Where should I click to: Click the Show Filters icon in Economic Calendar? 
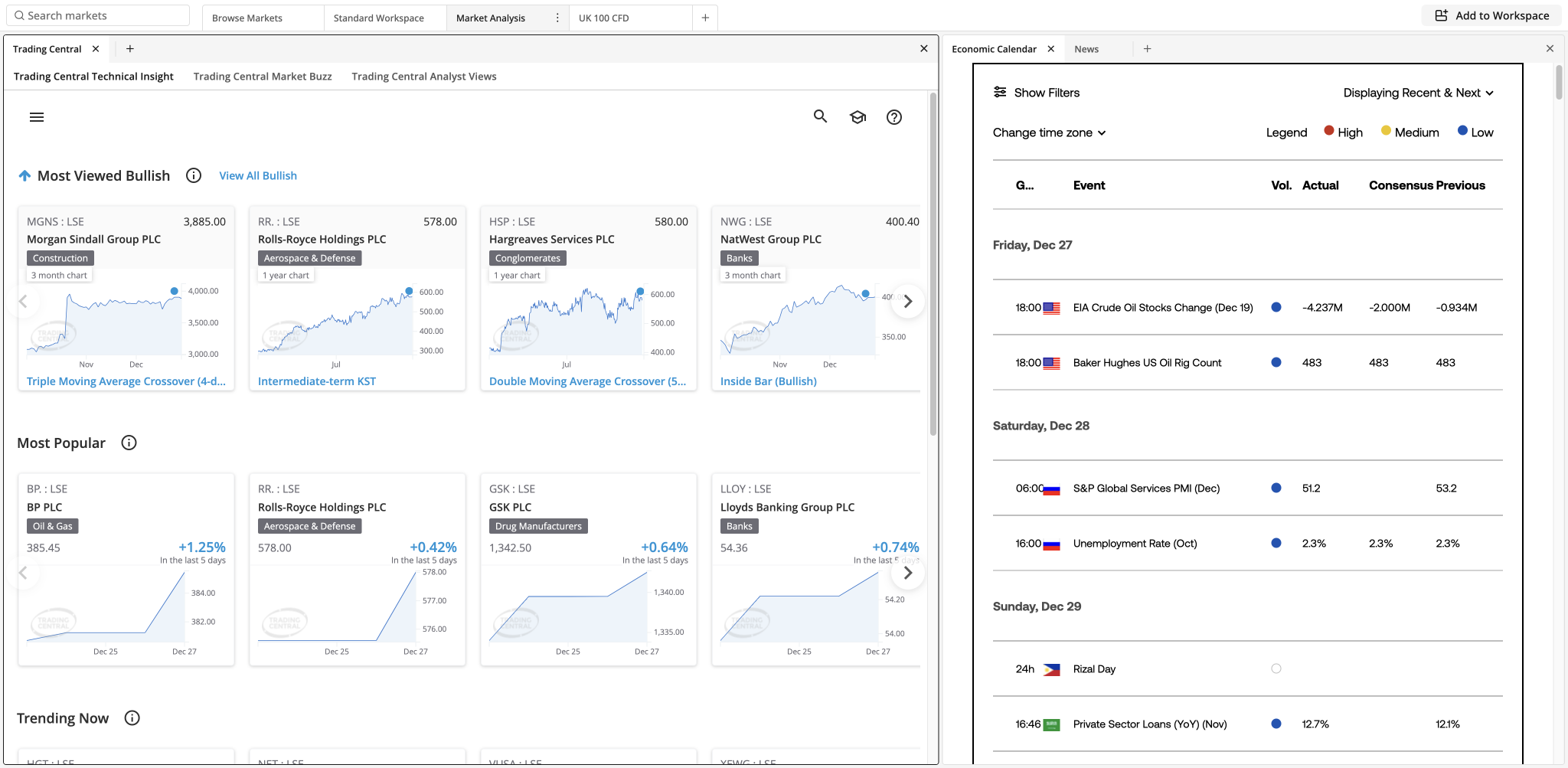[x=1000, y=92]
